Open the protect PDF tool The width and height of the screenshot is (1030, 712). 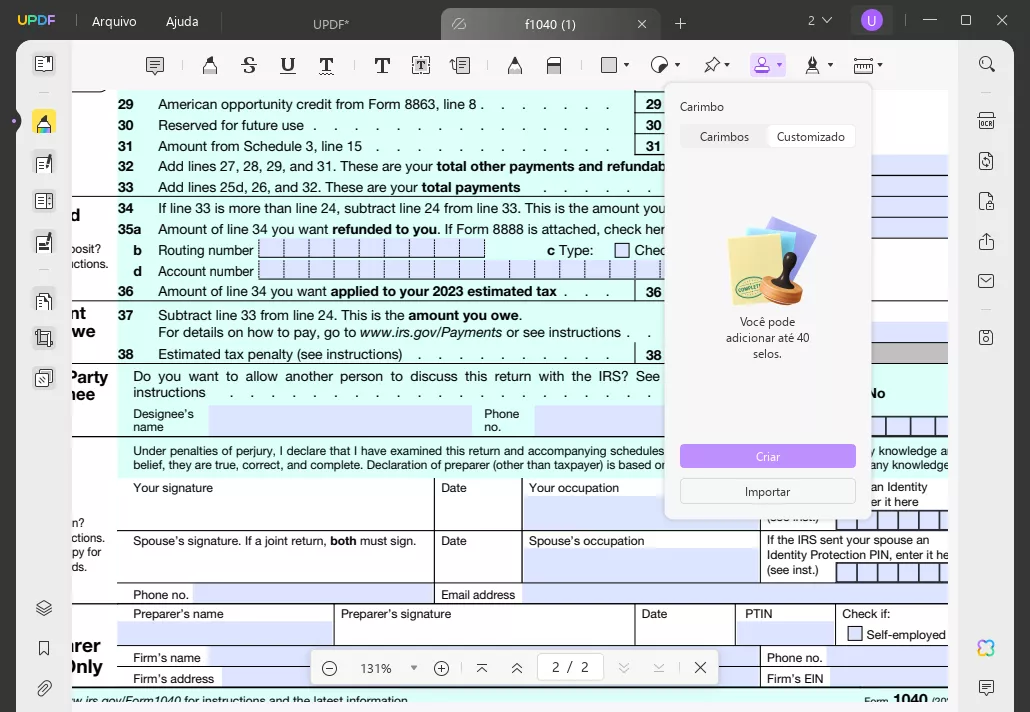click(x=987, y=201)
